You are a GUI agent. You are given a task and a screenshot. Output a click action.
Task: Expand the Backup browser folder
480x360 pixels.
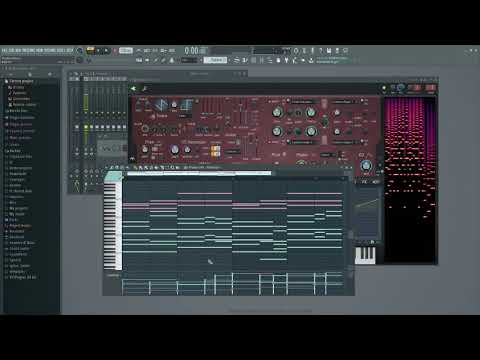pyautogui.click(x=14, y=151)
